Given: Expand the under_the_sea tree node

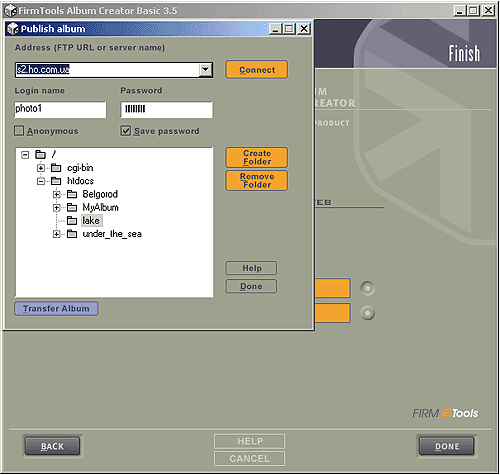Looking at the screenshot, I should click(56, 234).
